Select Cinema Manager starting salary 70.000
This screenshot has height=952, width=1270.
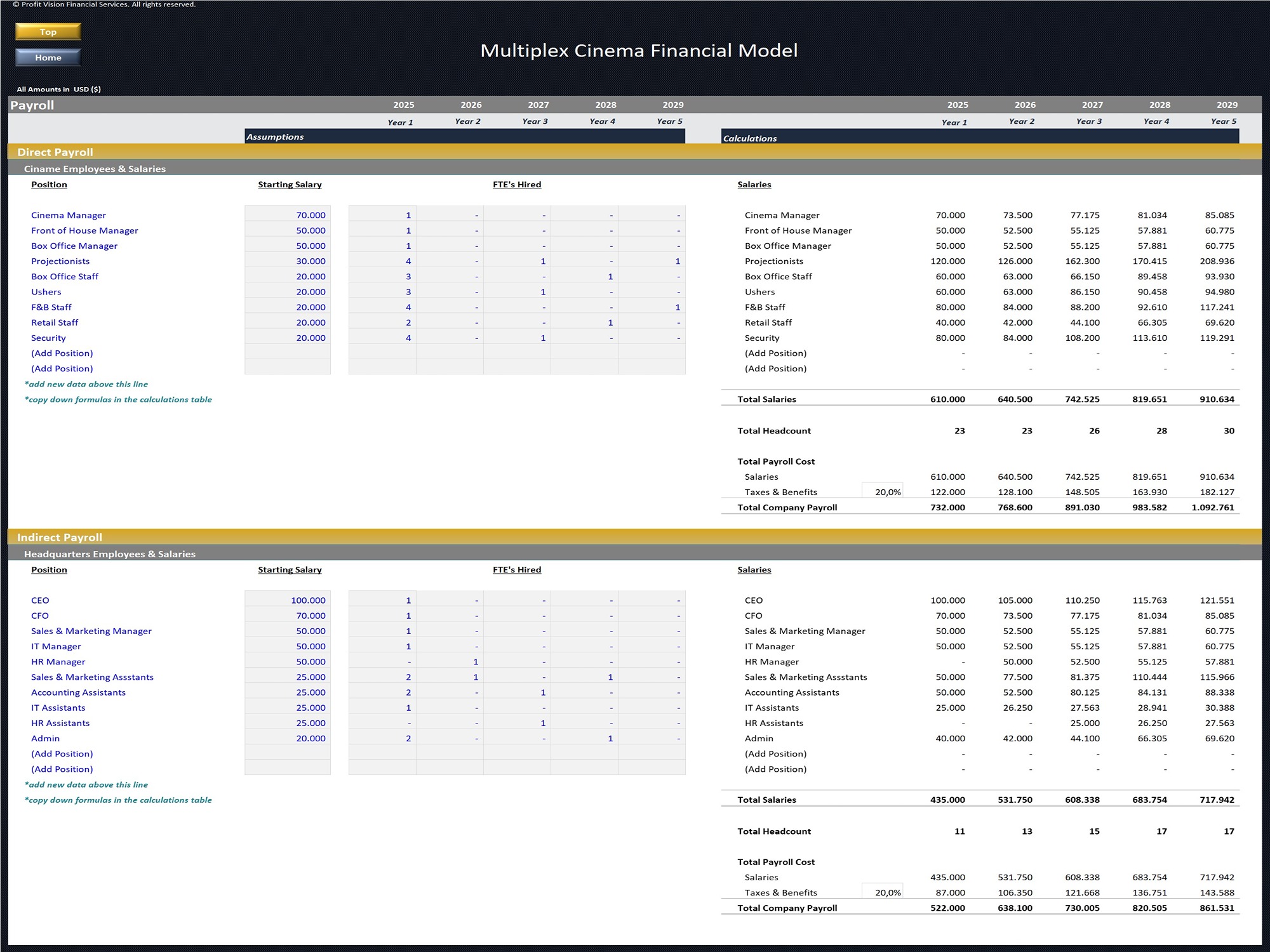coord(288,215)
